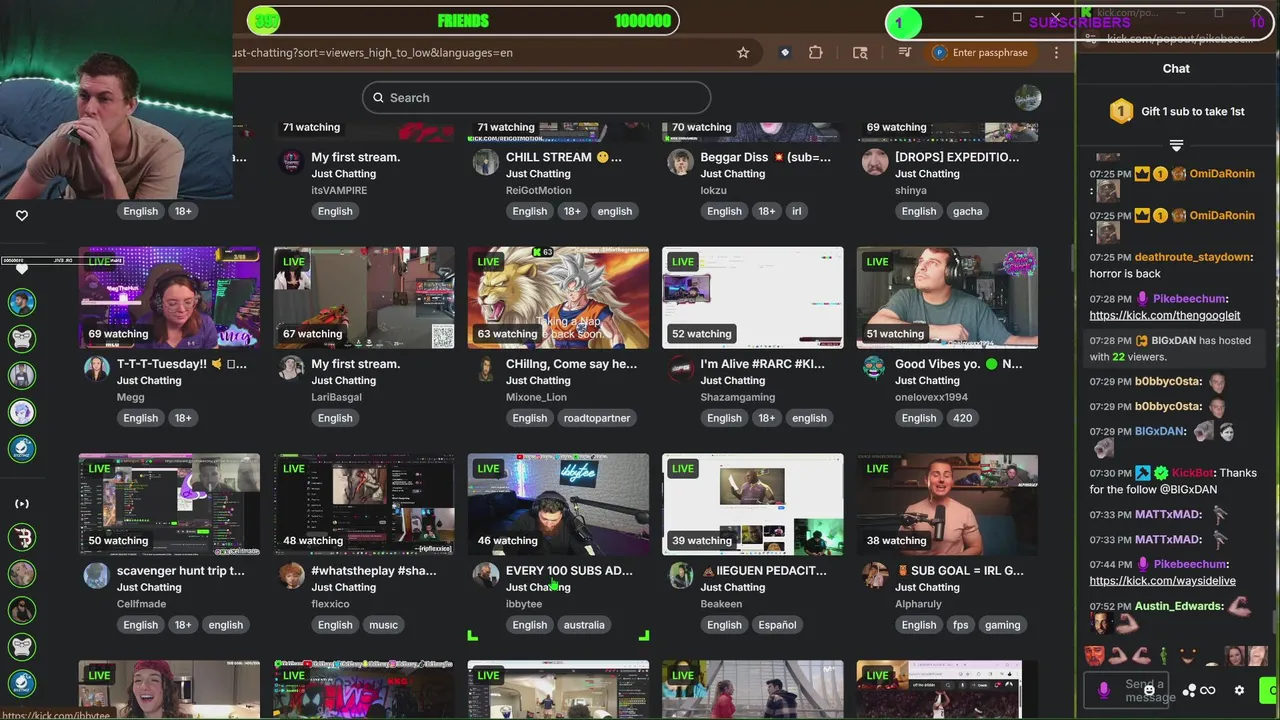Click the gaming tag under Alpharuly
This screenshot has width=1280, height=720.
[1002, 625]
